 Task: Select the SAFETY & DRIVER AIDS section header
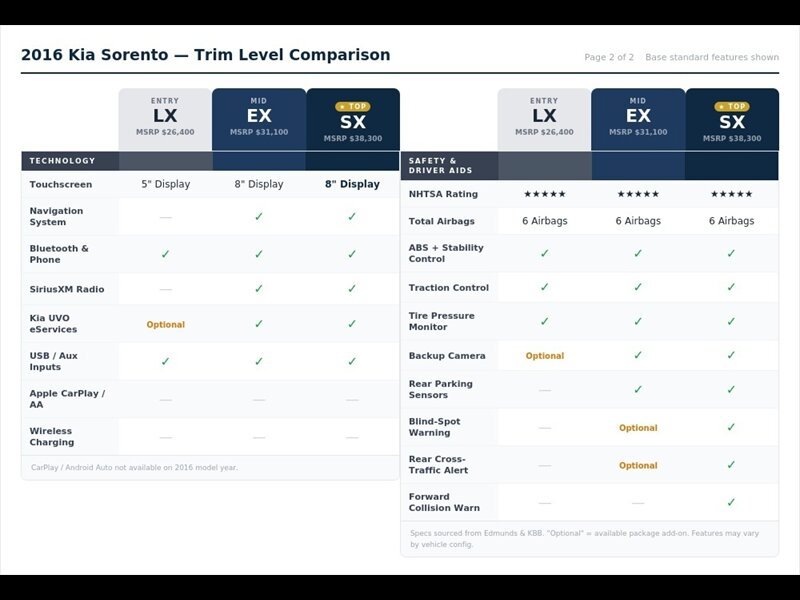click(440, 165)
